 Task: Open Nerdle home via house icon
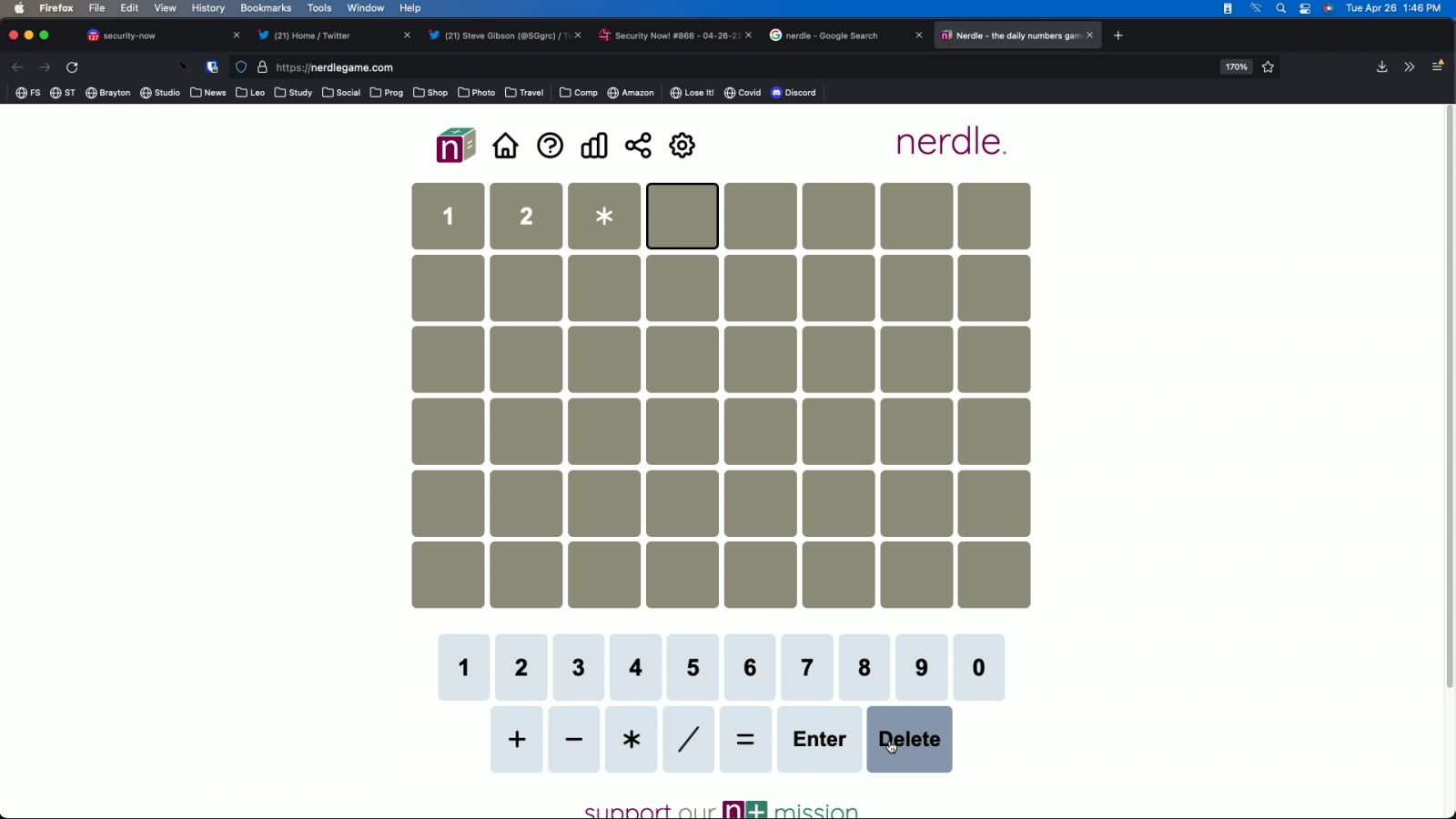pyautogui.click(x=505, y=146)
